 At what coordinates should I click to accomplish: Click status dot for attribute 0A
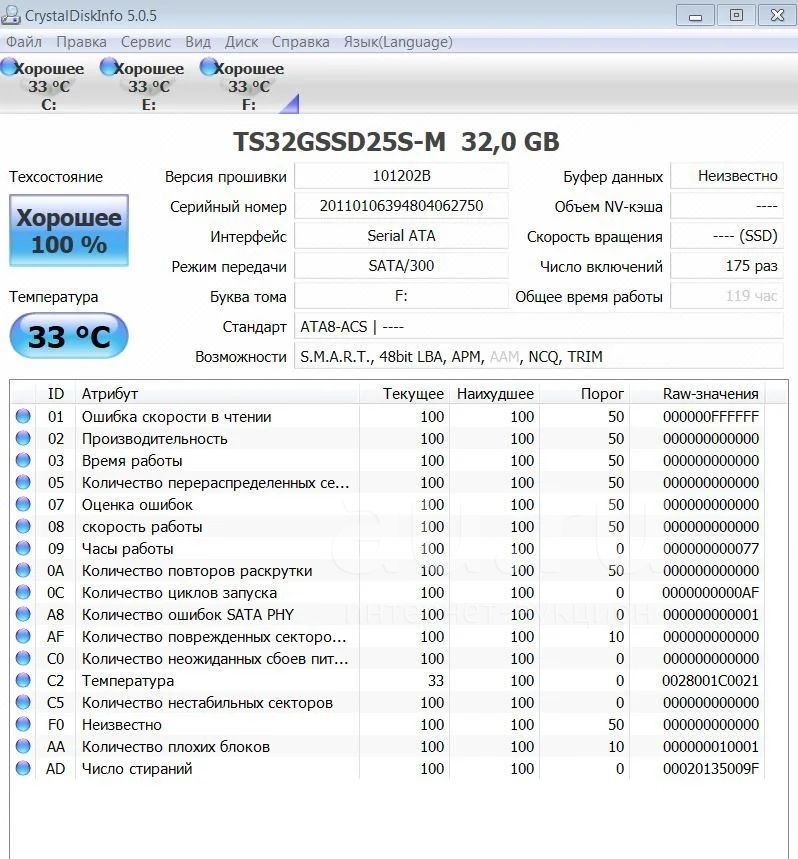[23, 570]
